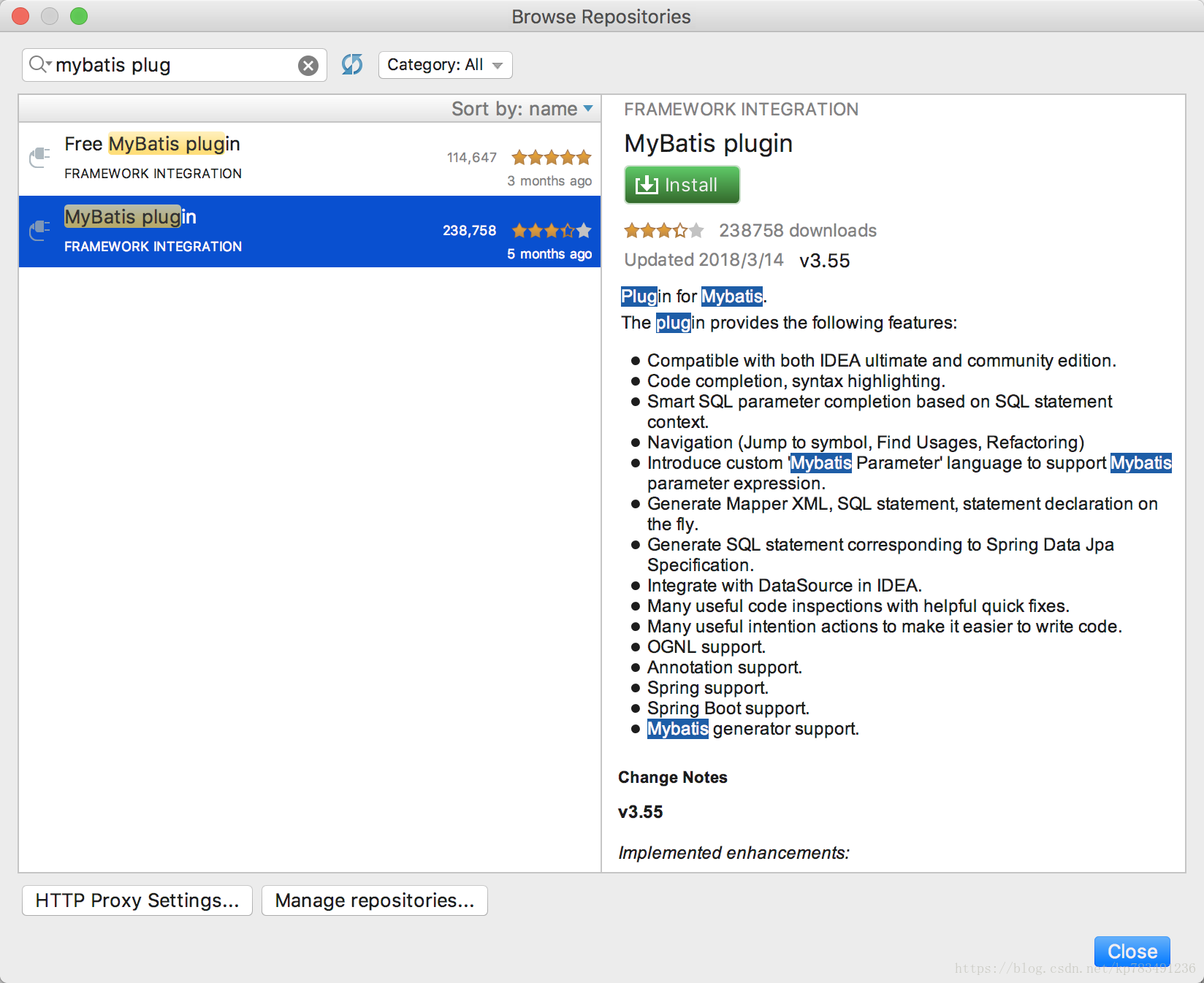The width and height of the screenshot is (1204, 983).
Task: Click the plug icon of selected MyBatis plugin
Action: pos(39,231)
